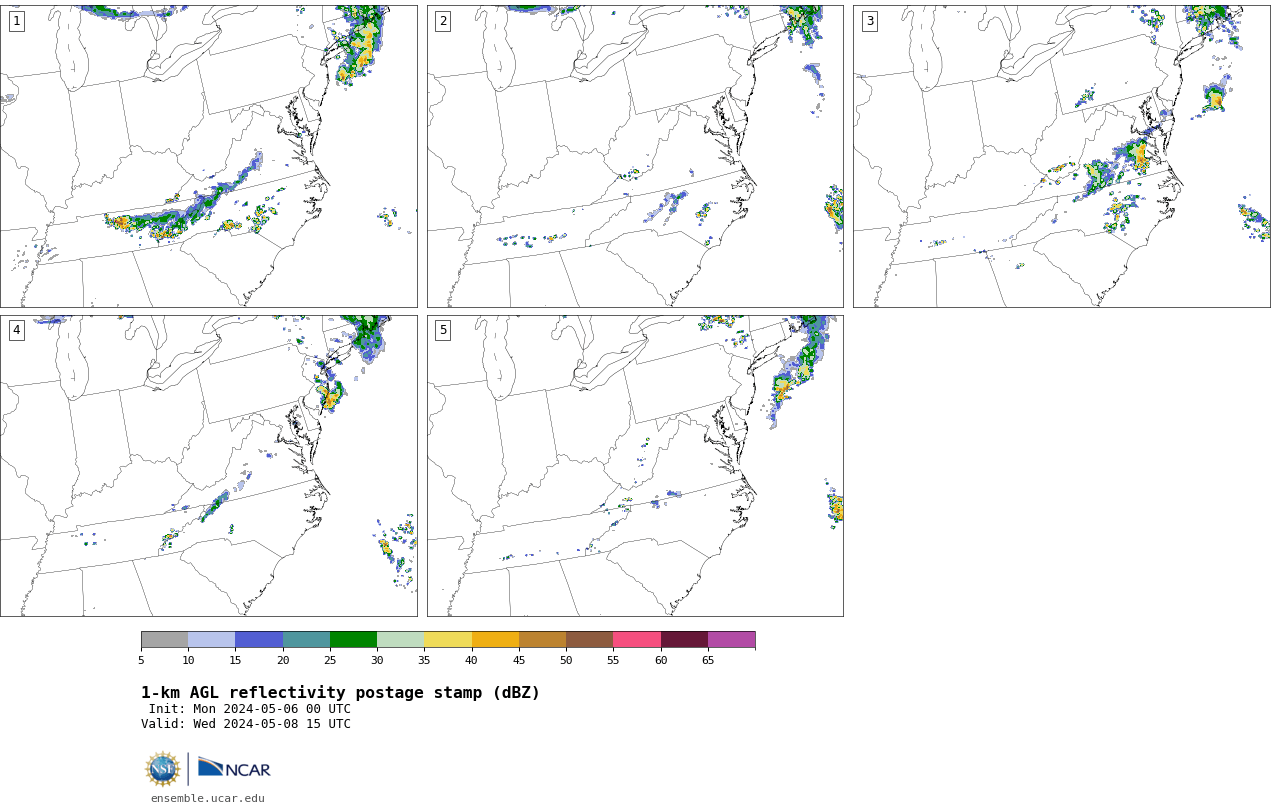Click the panel number 1 label
1280x809 pixels.
pyautogui.click(x=16, y=21)
